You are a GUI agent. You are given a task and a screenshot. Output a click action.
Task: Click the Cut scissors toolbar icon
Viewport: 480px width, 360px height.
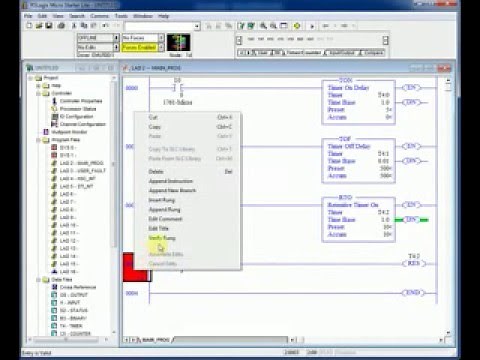74,26
